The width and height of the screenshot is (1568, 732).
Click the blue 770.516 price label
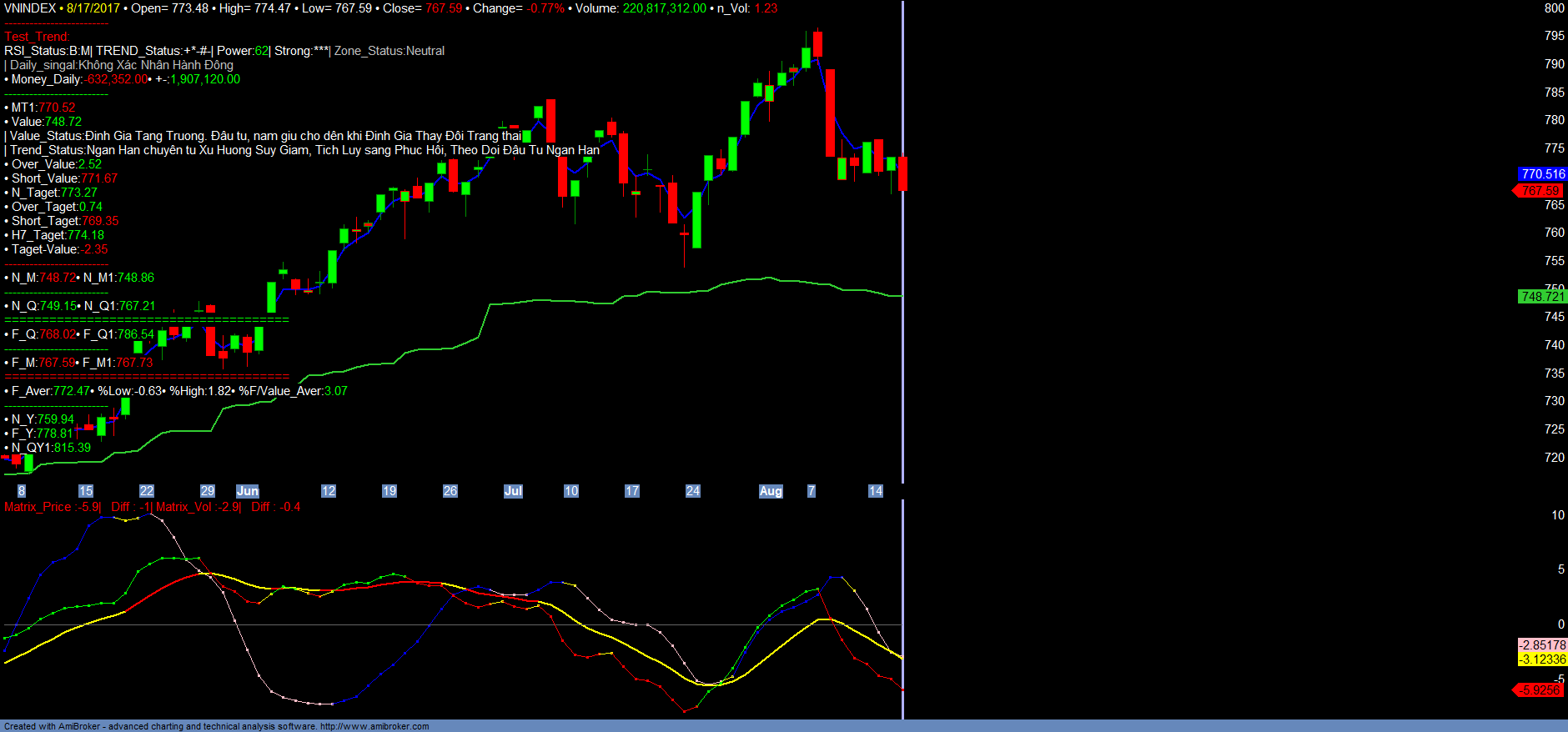1542,174
